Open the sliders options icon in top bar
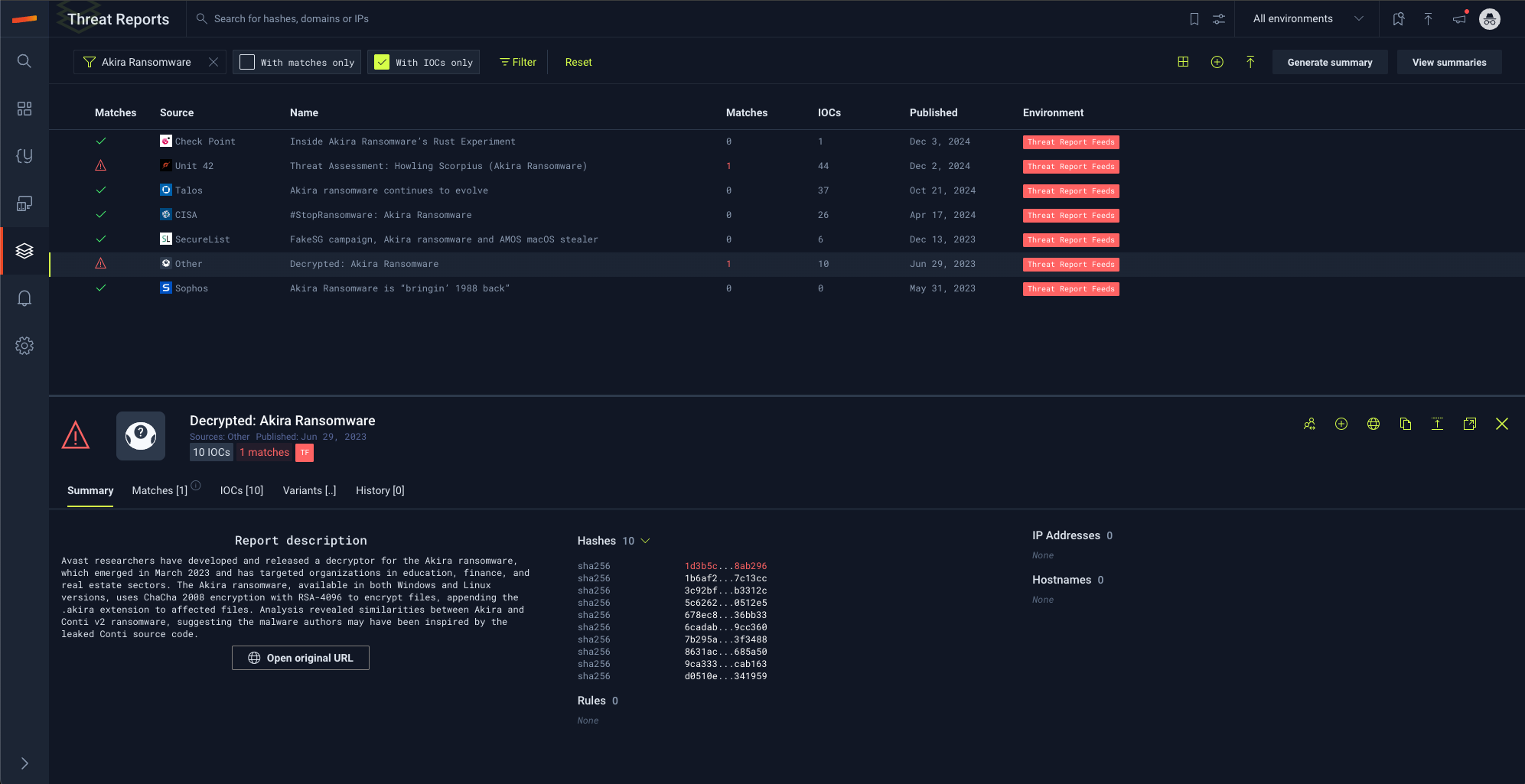Image resolution: width=1525 pixels, height=784 pixels. point(1219,19)
